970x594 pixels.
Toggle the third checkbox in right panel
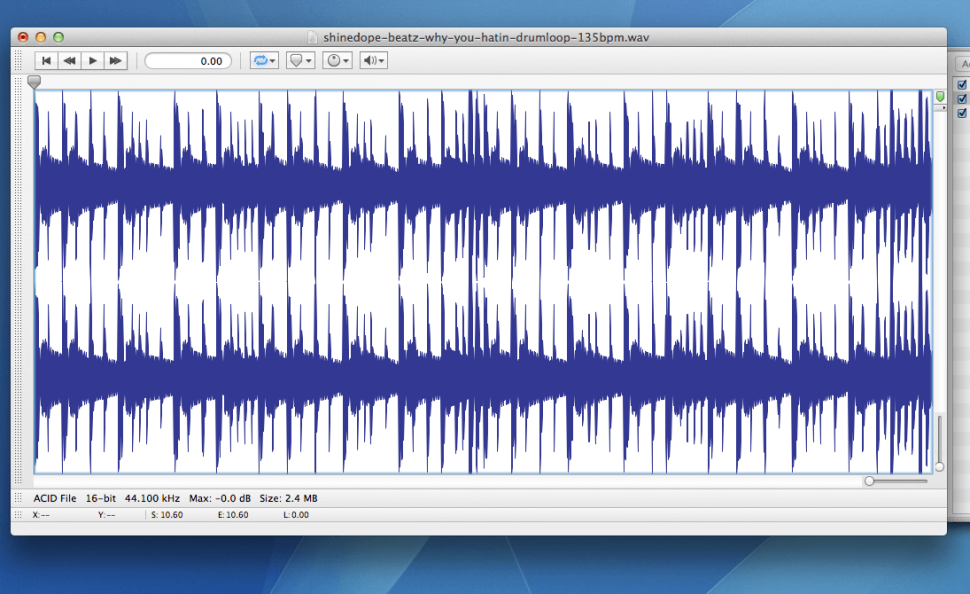point(962,112)
